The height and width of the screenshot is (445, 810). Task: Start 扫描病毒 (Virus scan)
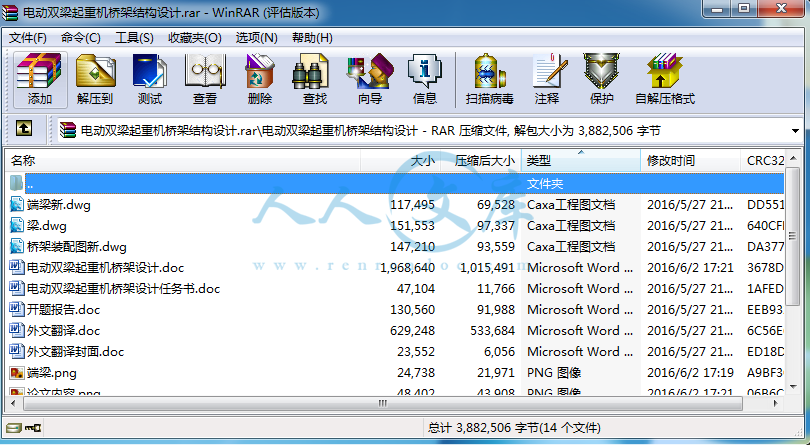(x=489, y=80)
